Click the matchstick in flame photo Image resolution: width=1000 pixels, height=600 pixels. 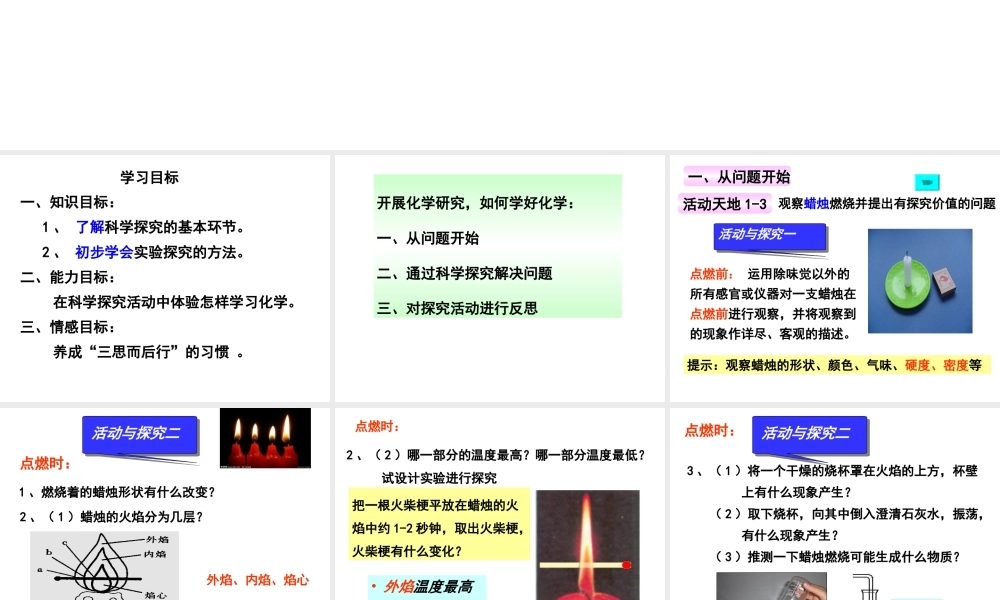click(x=587, y=545)
